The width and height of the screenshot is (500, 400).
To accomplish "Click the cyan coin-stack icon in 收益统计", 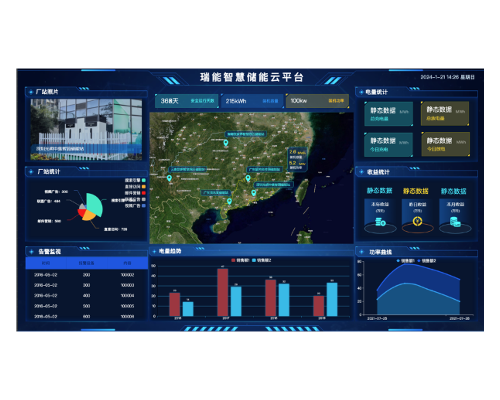I will (x=380, y=222).
